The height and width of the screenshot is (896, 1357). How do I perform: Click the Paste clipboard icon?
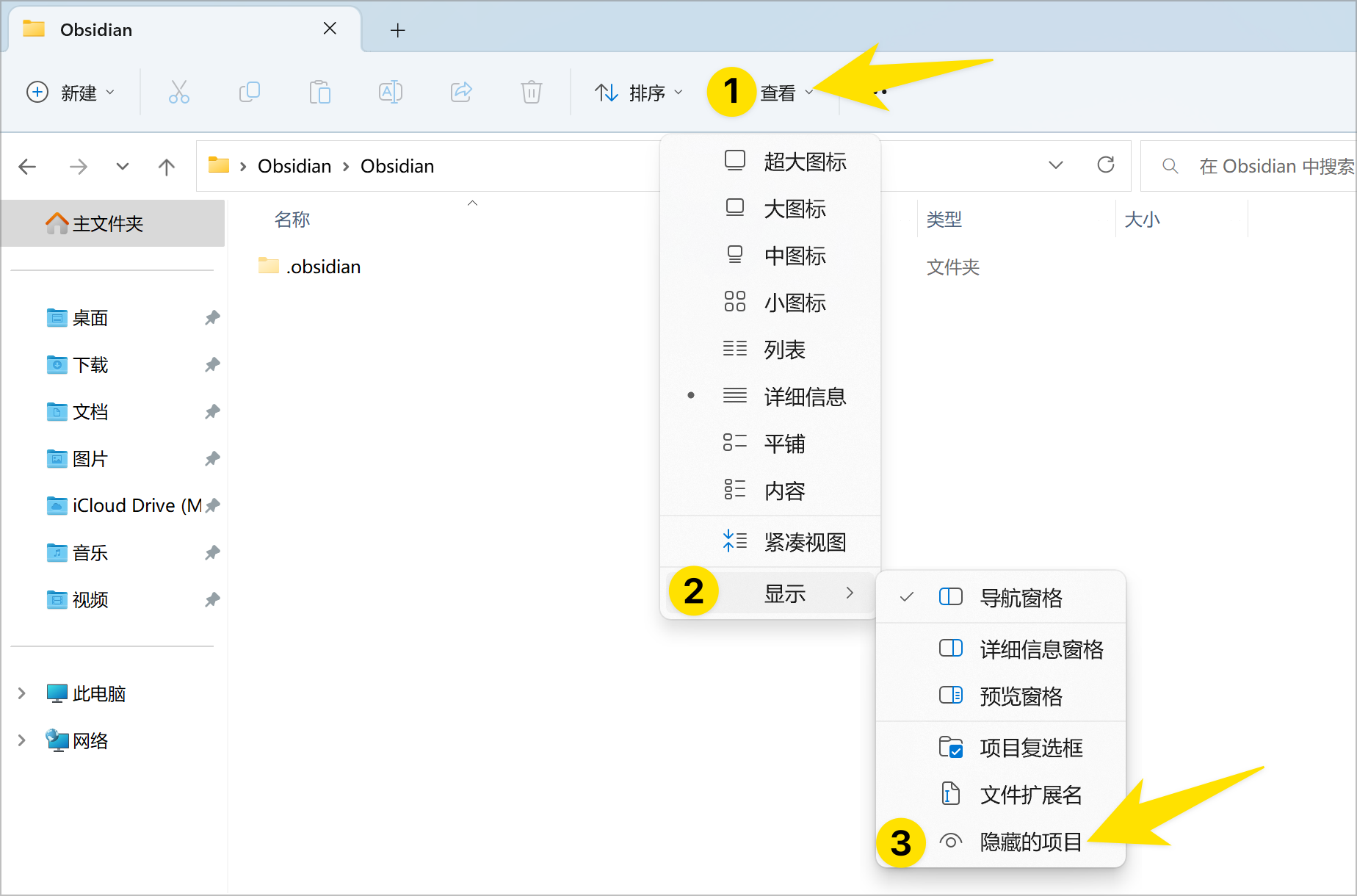pyautogui.click(x=320, y=92)
